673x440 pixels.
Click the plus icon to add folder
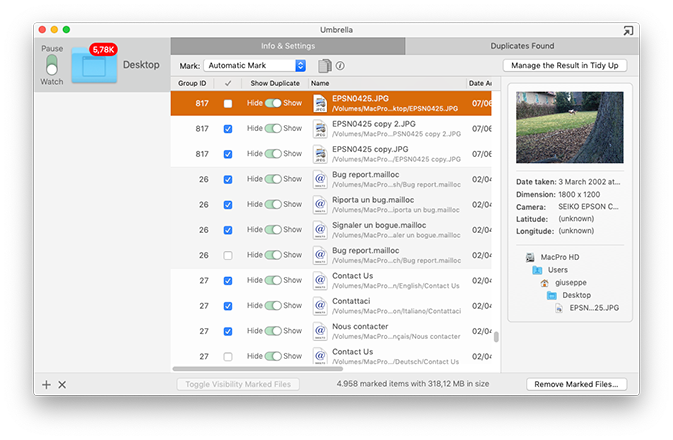(x=46, y=385)
